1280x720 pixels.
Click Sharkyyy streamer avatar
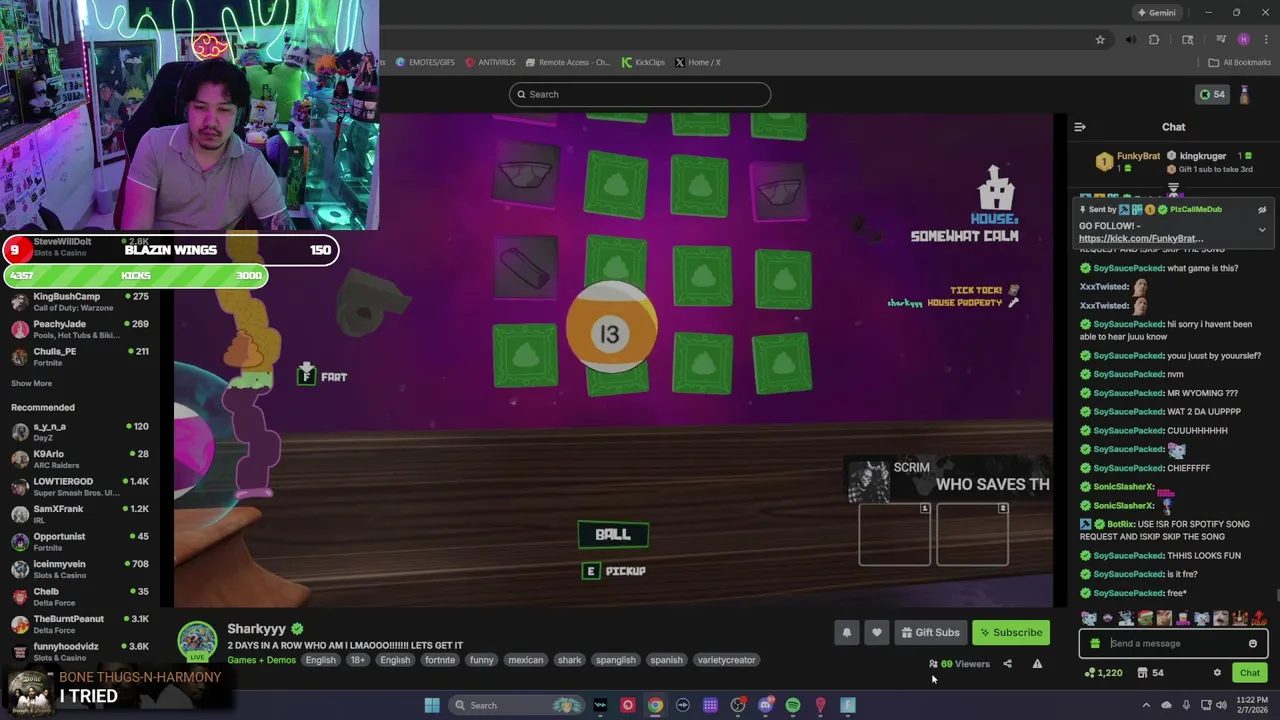coord(197,642)
